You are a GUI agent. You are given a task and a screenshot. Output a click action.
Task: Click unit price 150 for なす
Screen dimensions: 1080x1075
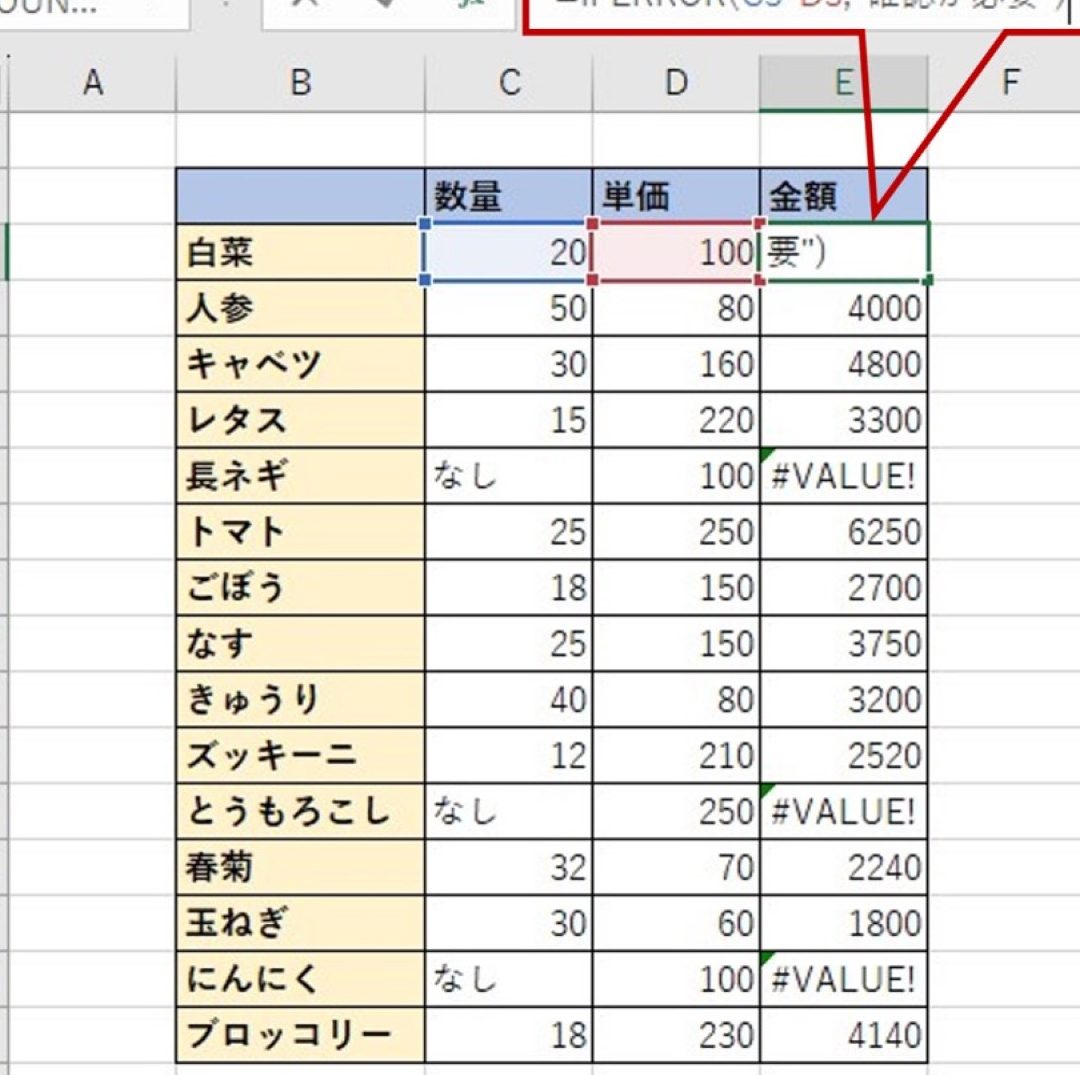tap(676, 644)
